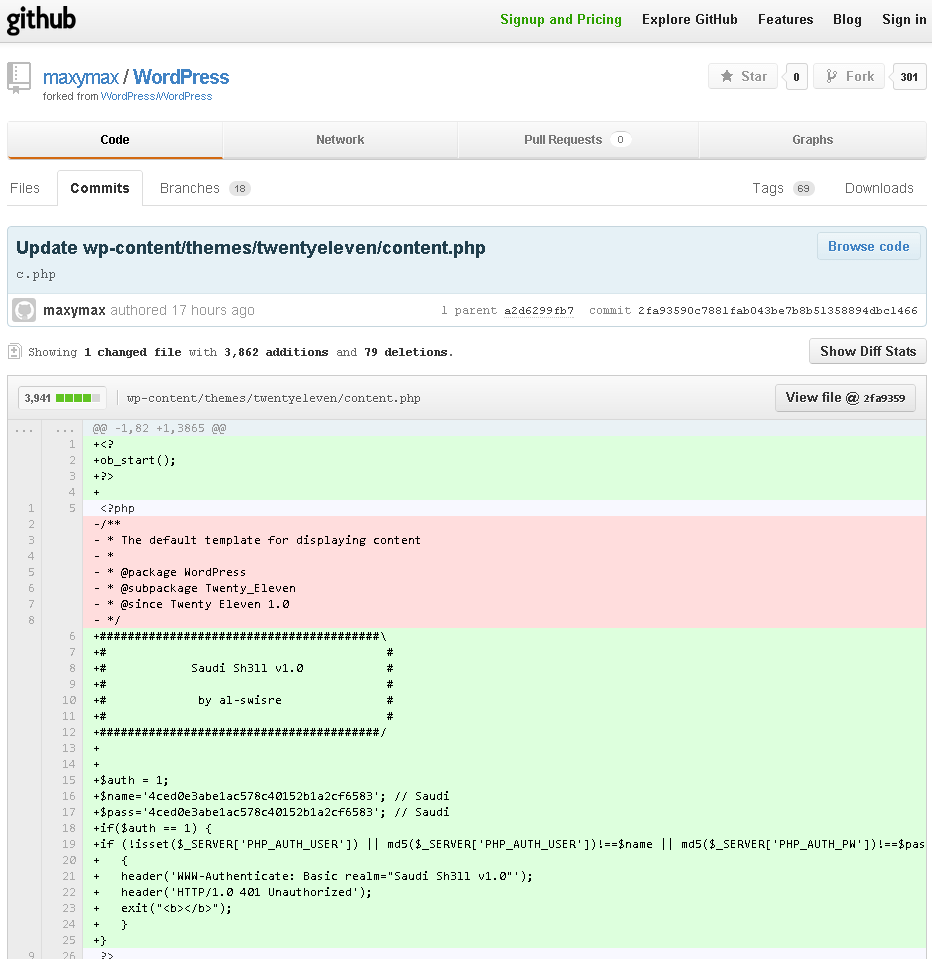Click the pull requests 0 counter
The image size is (932, 959).
tap(620, 139)
